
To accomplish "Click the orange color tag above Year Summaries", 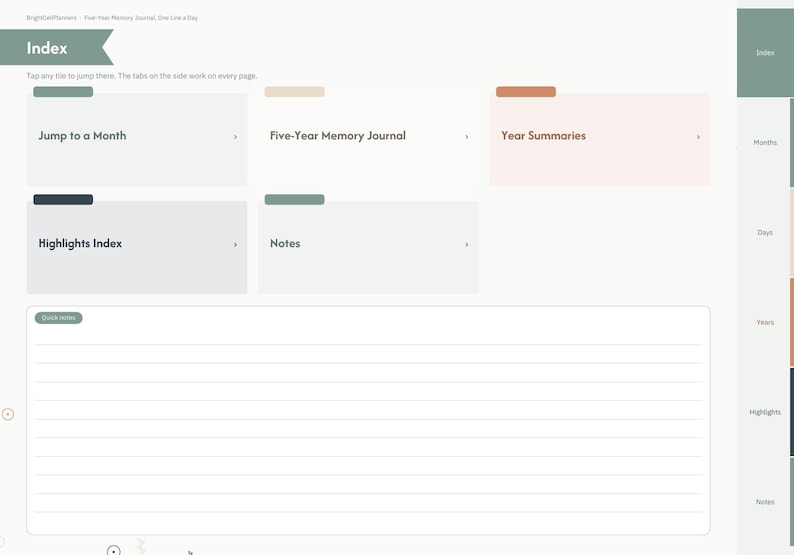I will (x=526, y=92).
